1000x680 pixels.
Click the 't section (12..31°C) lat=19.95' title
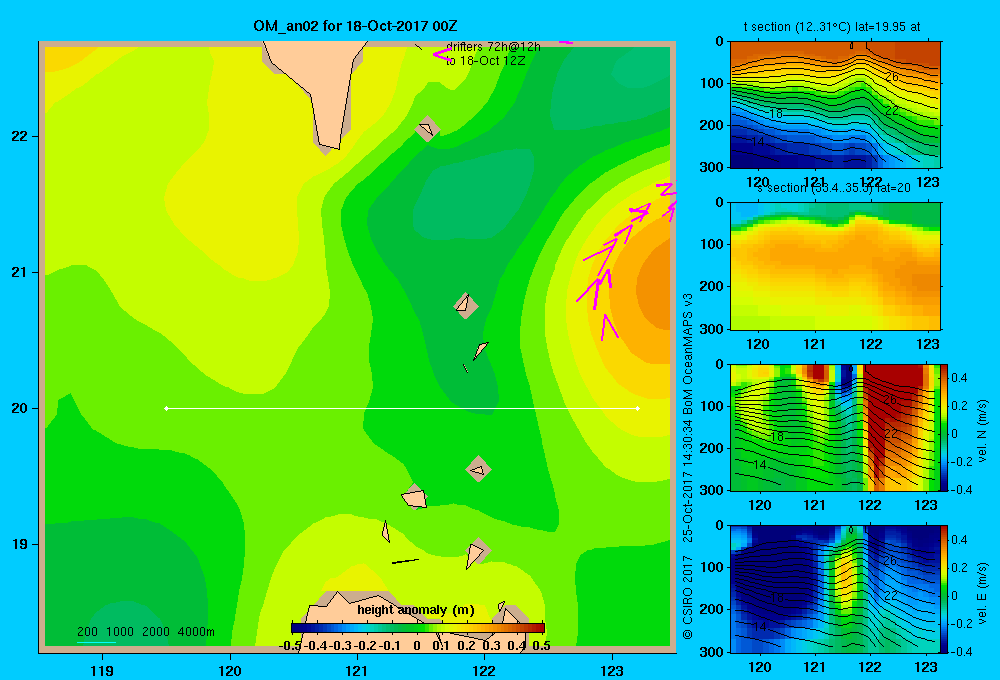[832, 27]
